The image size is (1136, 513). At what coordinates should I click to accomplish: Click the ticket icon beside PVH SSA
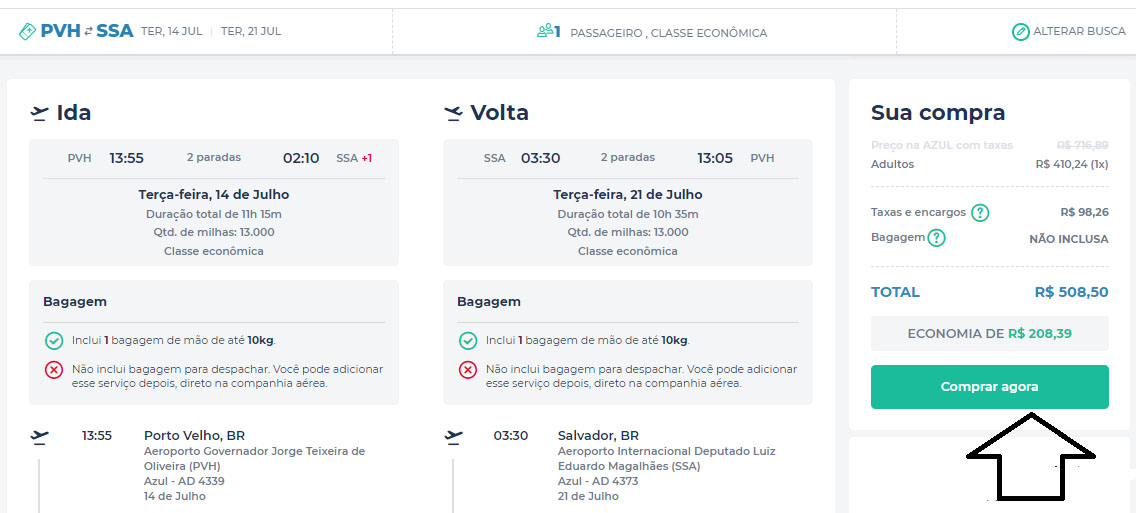(27, 31)
